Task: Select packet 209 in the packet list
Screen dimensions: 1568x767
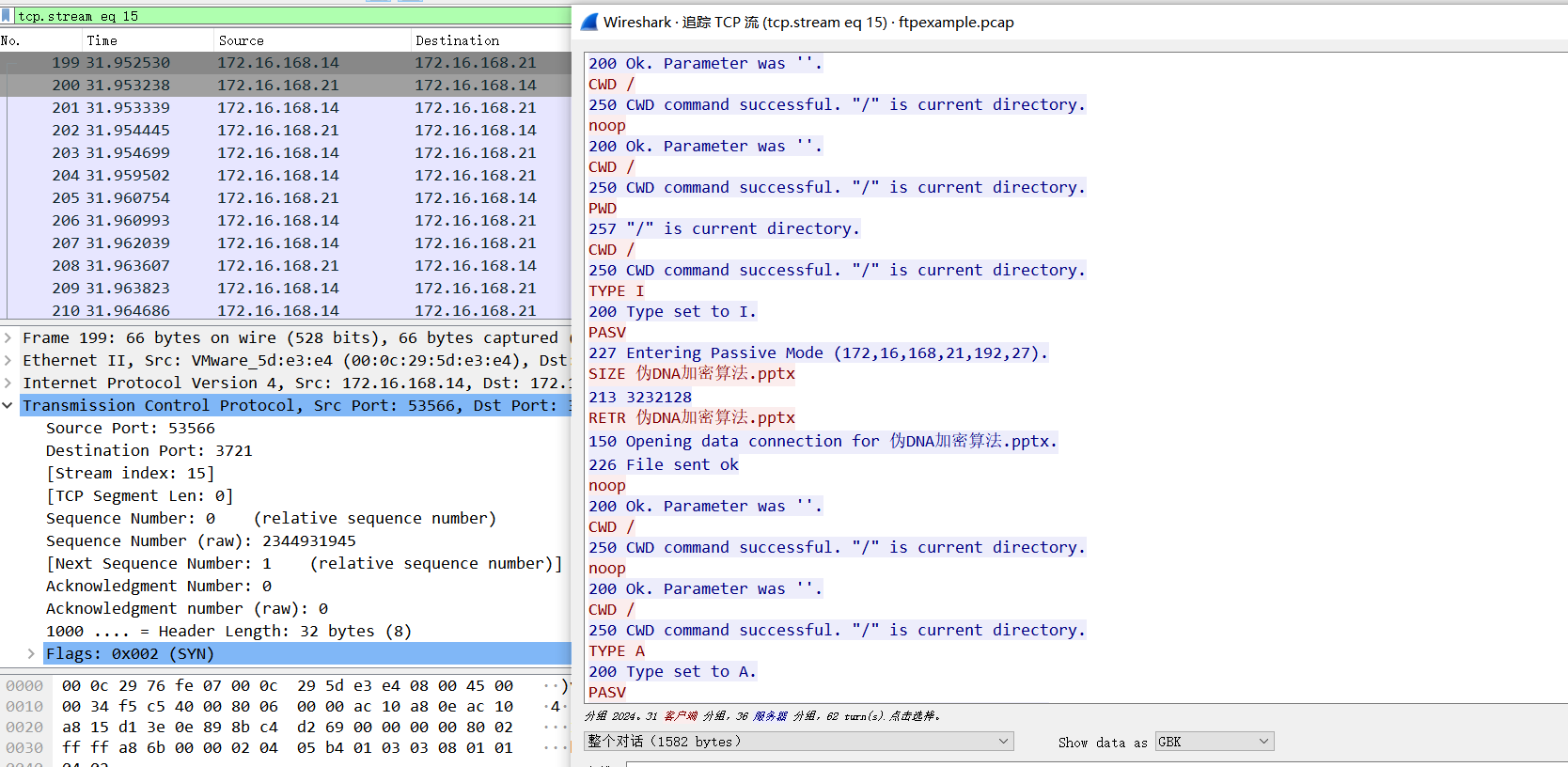Action: tap(286, 289)
